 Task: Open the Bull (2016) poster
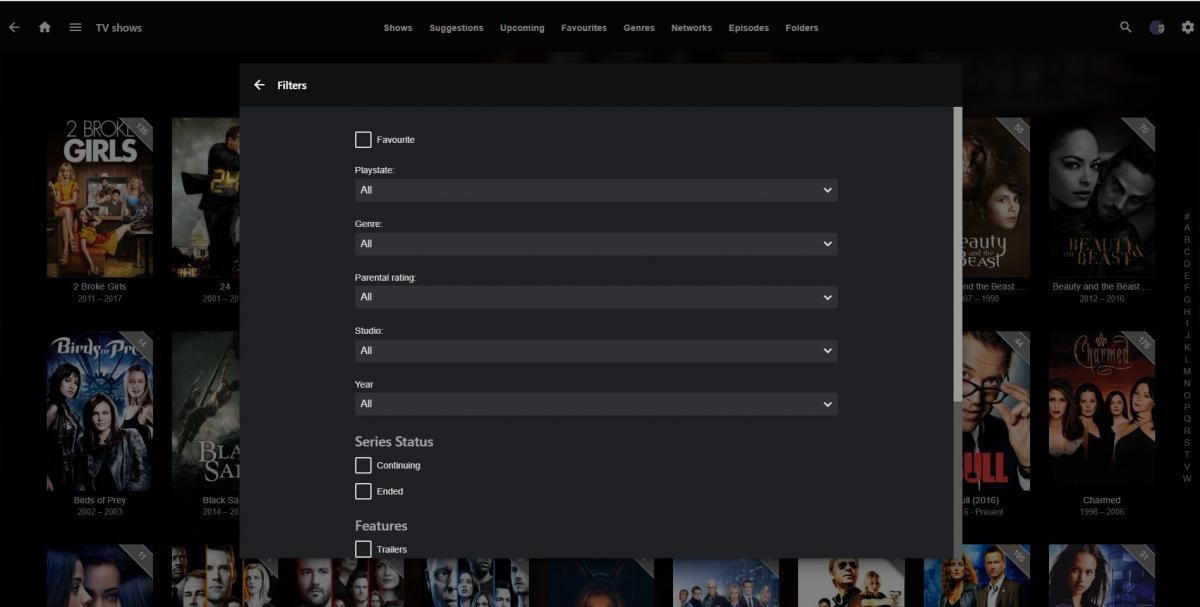996,411
